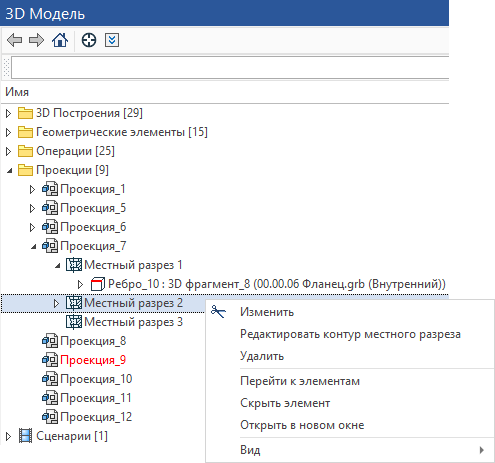
Task: Click the 3D Построения folder icon
Action: (25, 113)
